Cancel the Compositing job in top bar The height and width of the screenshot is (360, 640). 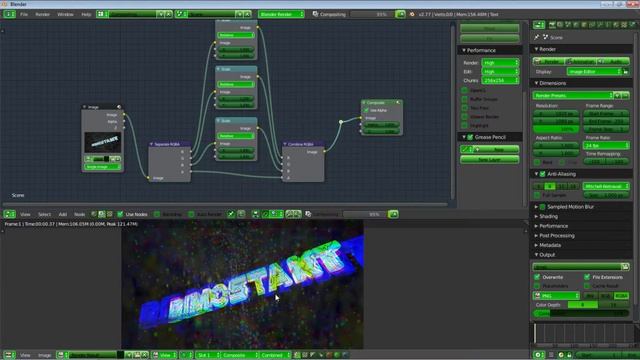pos(400,14)
